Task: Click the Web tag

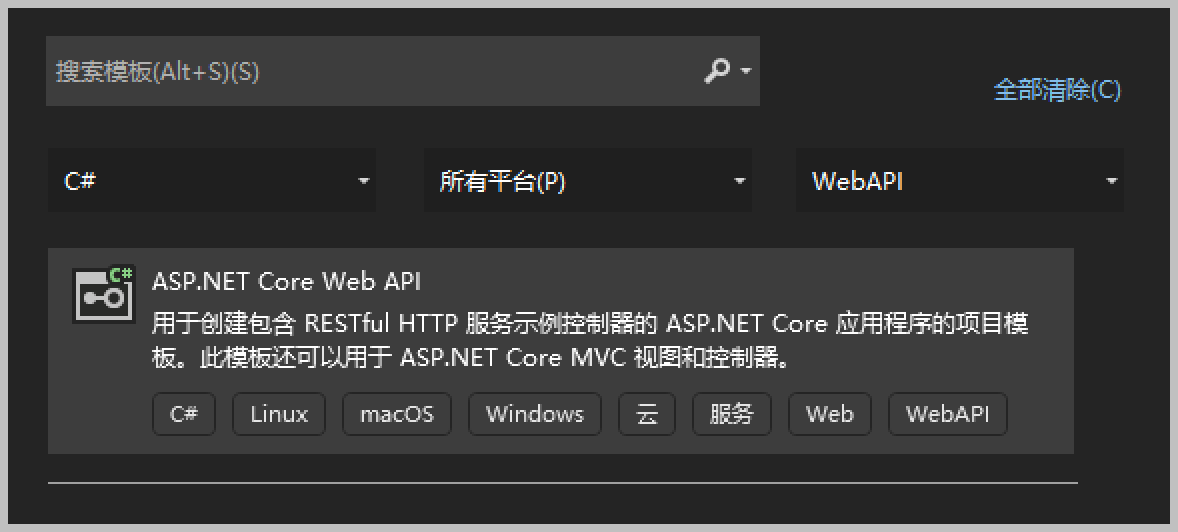Action: click(830, 414)
